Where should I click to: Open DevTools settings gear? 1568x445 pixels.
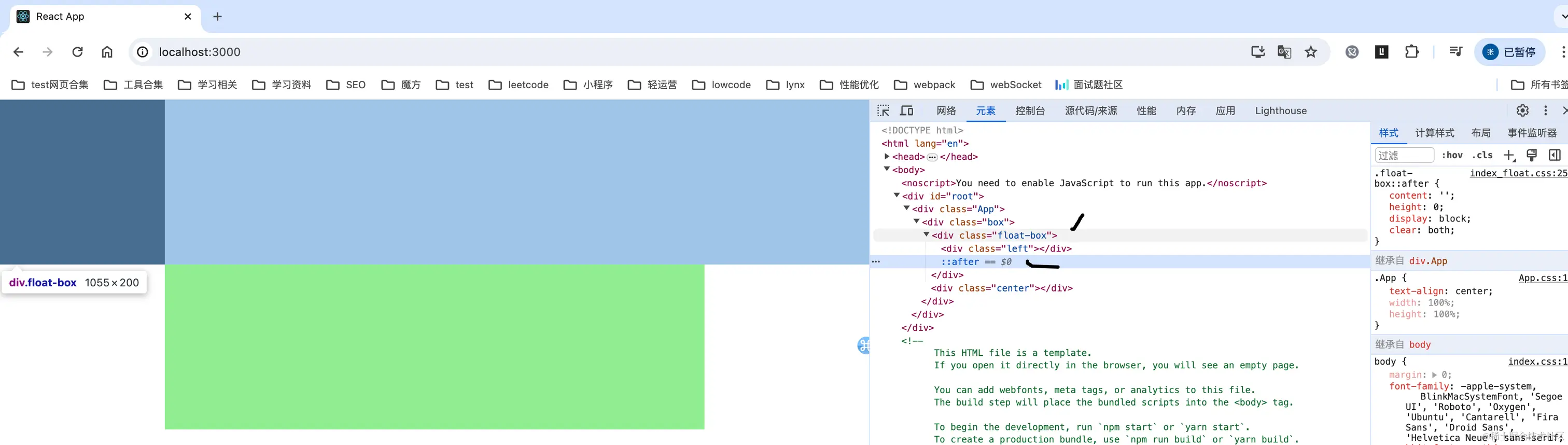click(1522, 111)
